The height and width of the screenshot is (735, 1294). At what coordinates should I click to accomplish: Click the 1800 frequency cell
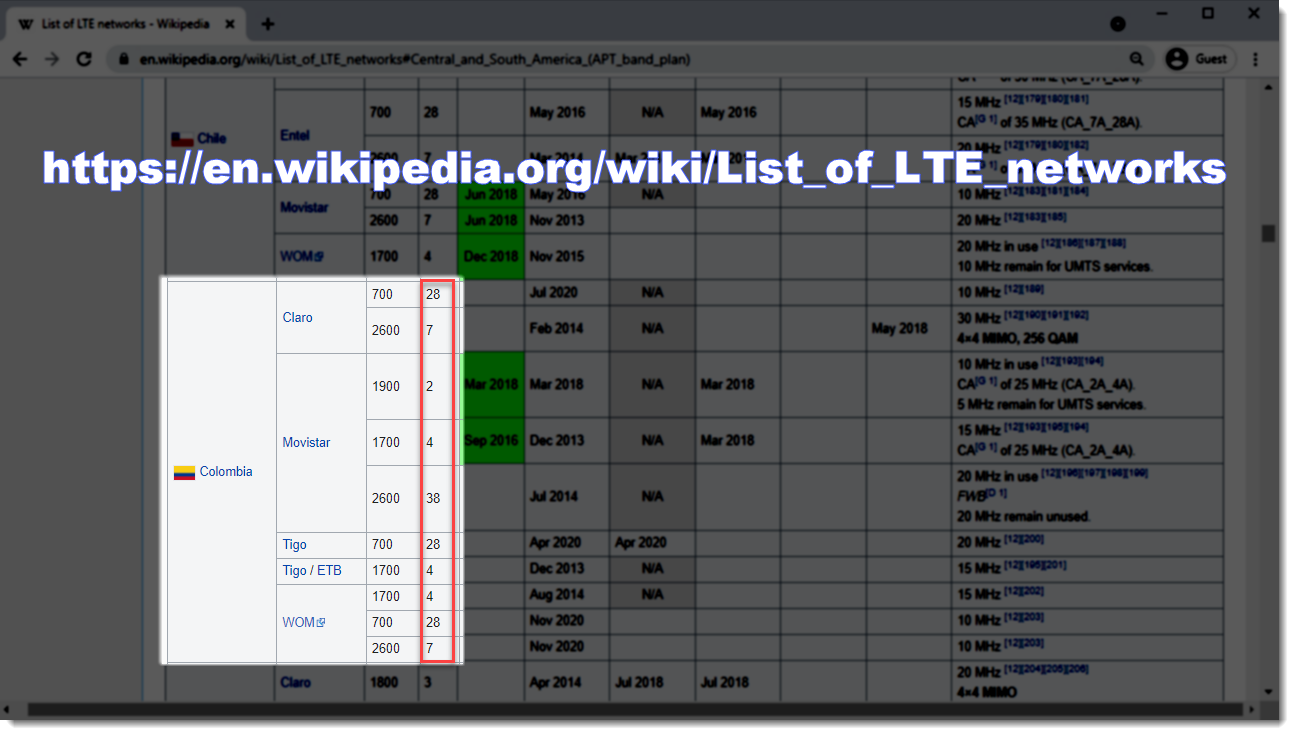pyautogui.click(x=391, y=683)
